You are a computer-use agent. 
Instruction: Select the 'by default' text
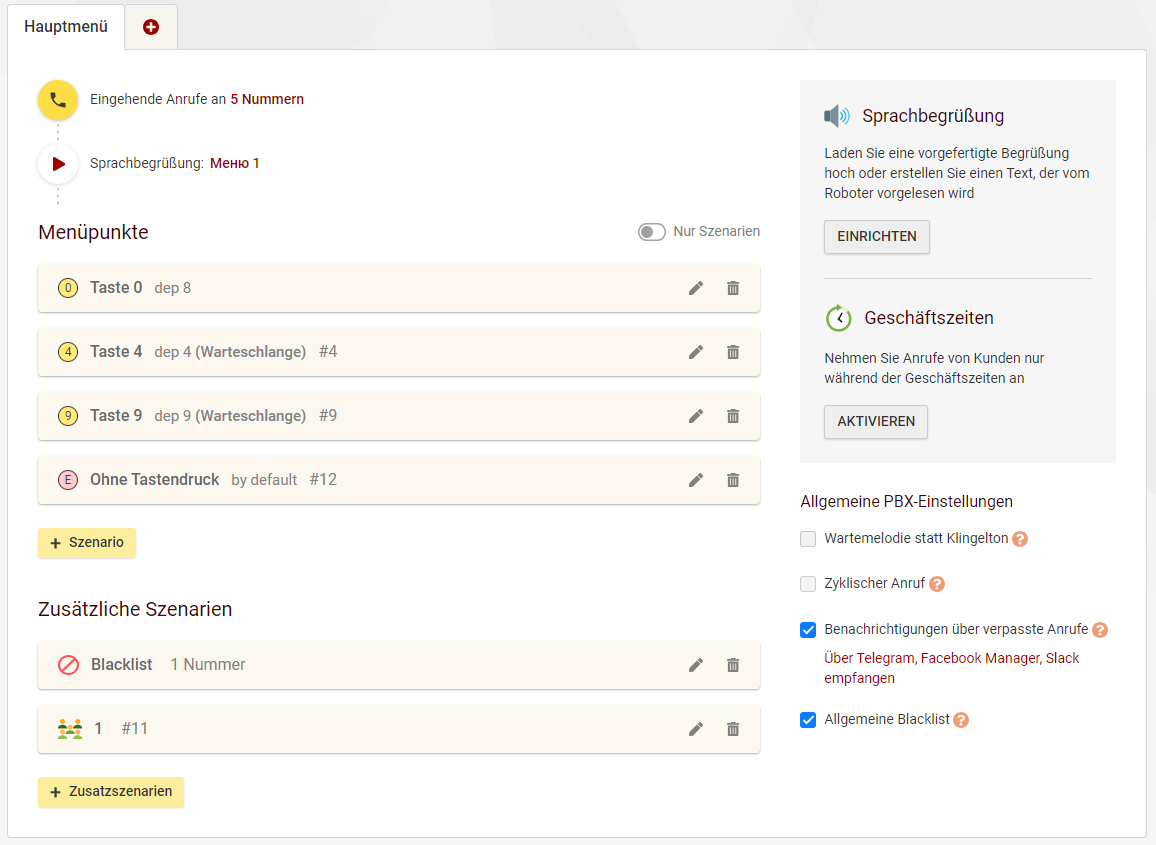coord(264,480)
